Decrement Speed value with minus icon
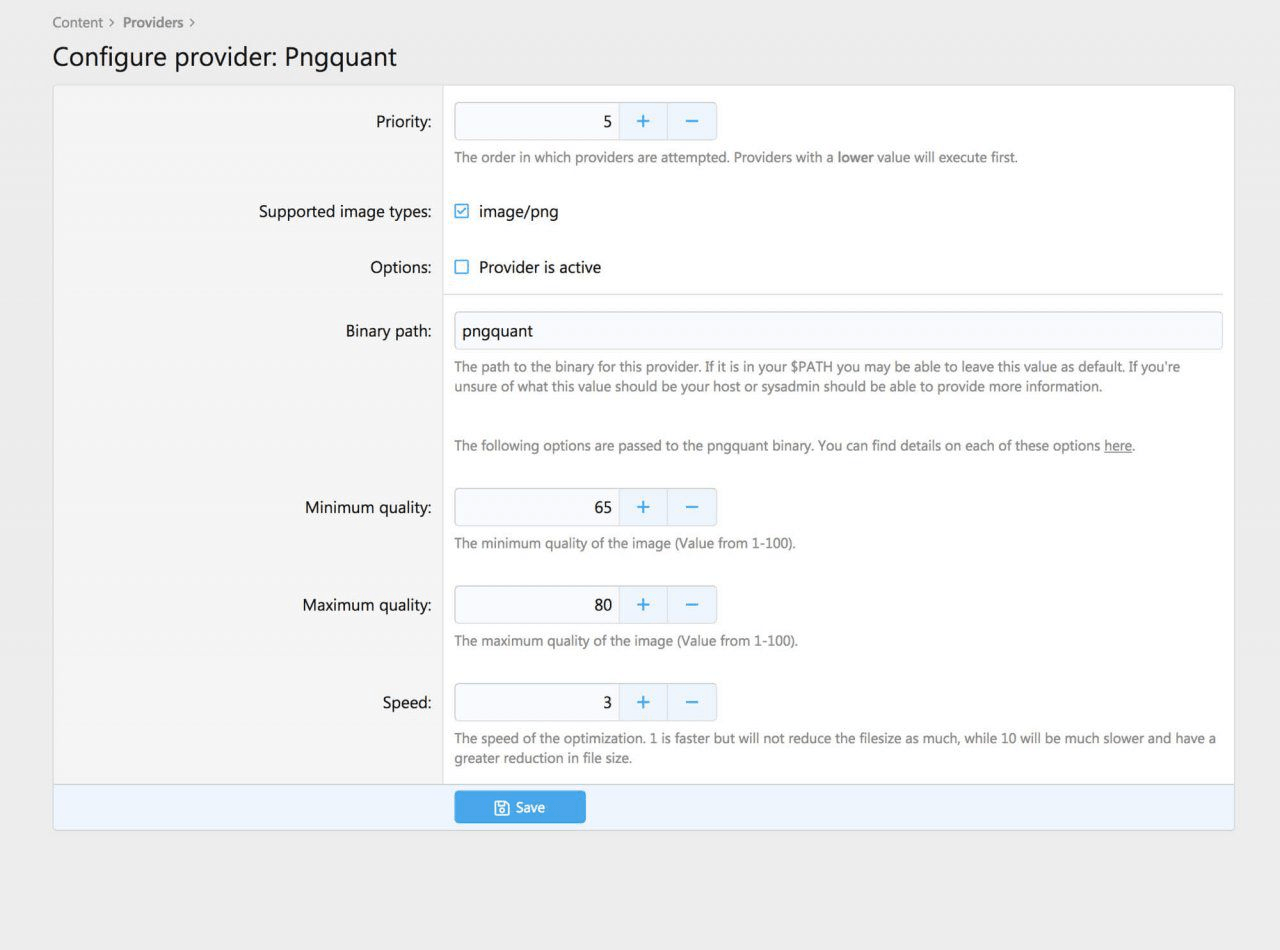This screenshot has width=1280, height=950. [x=691, y=702]
